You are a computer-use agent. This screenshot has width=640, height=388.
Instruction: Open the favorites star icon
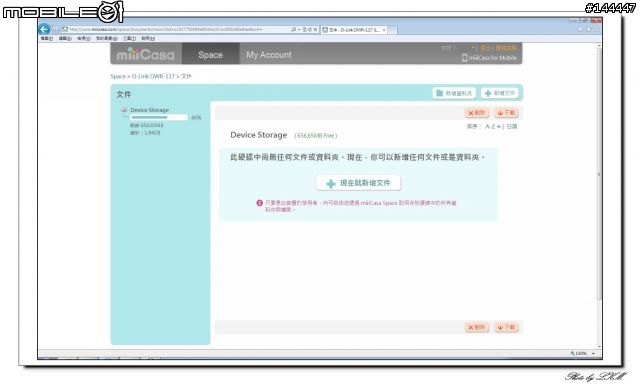[589, 29]
